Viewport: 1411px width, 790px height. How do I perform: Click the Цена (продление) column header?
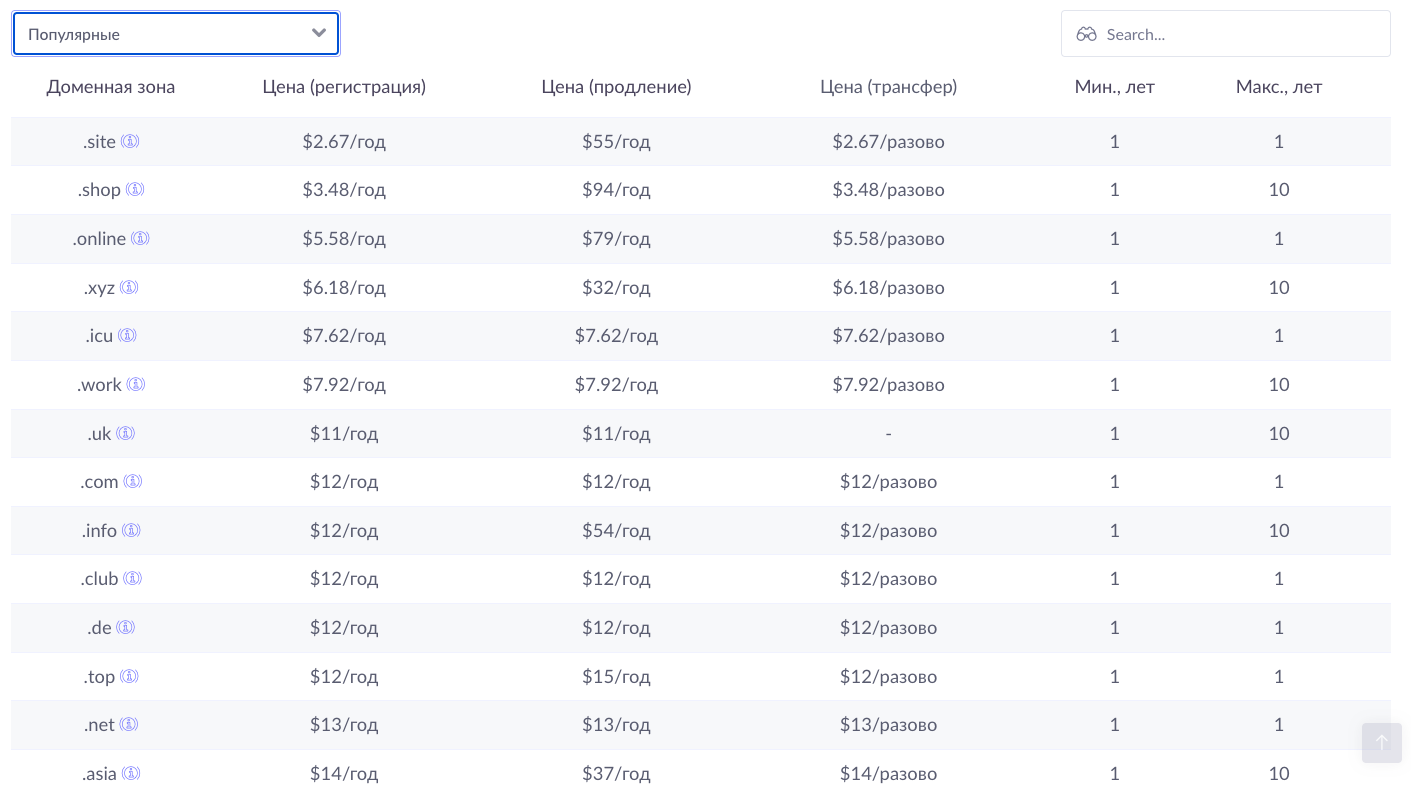tap(616, 87)
